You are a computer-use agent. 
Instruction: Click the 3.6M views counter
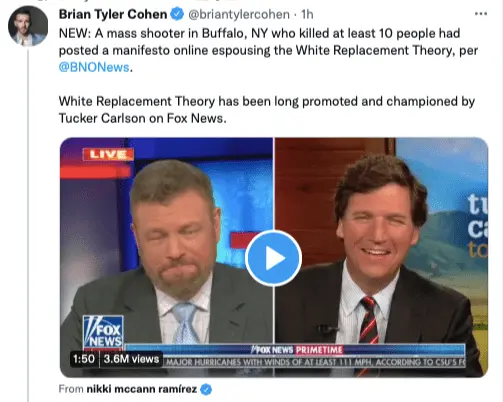pos(131,359)
